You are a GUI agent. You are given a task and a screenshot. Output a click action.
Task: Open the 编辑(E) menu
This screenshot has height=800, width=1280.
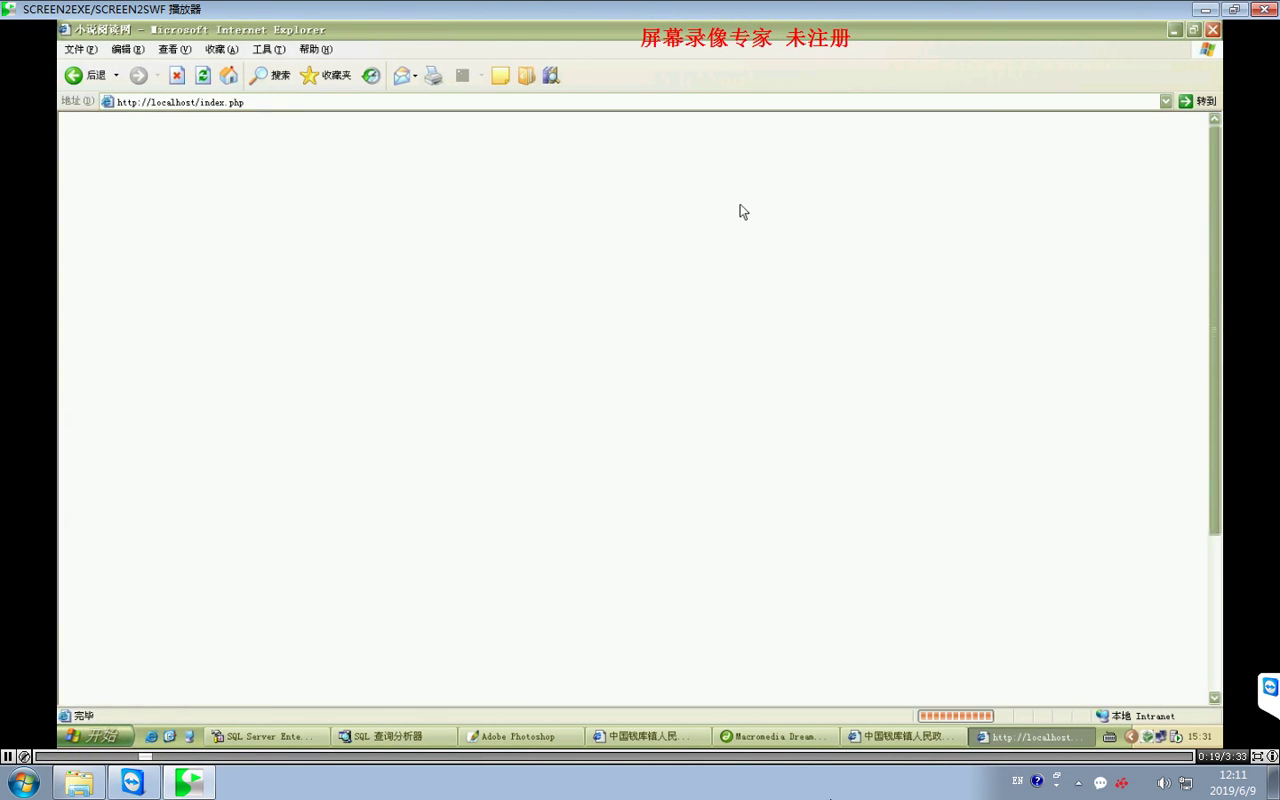(x=128, y=49)
